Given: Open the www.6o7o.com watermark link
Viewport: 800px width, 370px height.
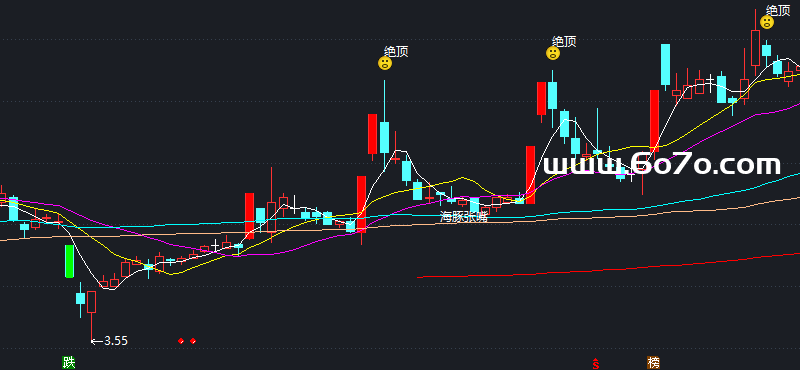Looking at the screenshot, I should point(662,164).
